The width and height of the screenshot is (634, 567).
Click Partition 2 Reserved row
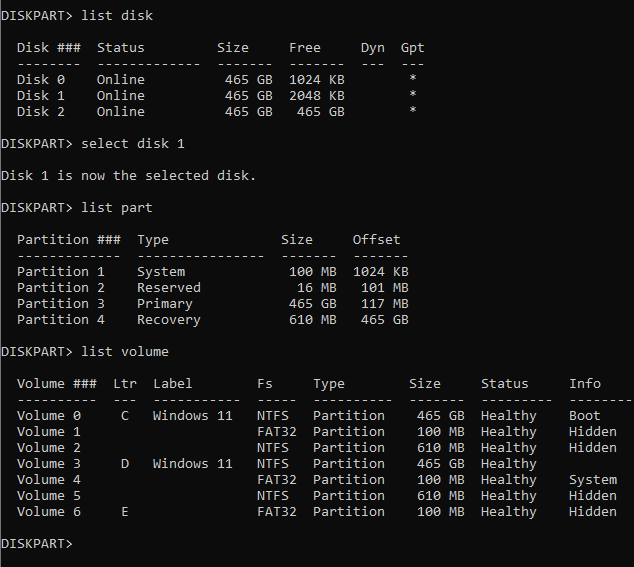(213, 288)
